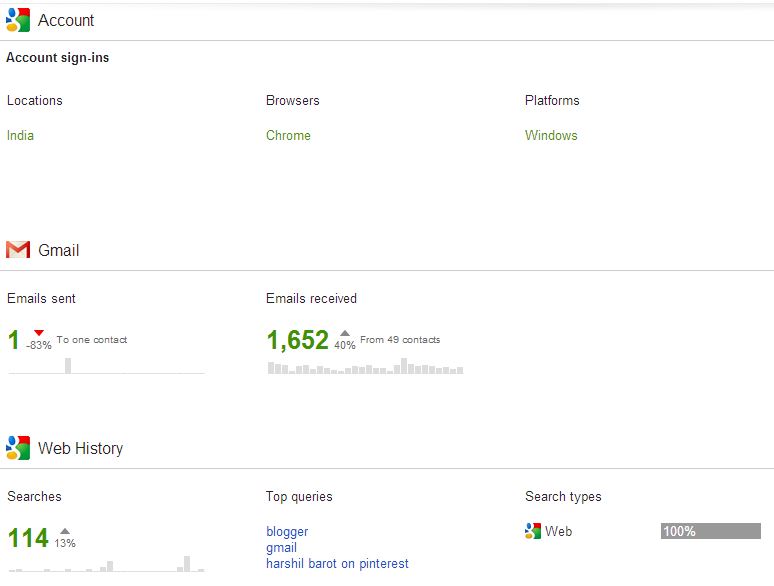Open the India location link

20,135
